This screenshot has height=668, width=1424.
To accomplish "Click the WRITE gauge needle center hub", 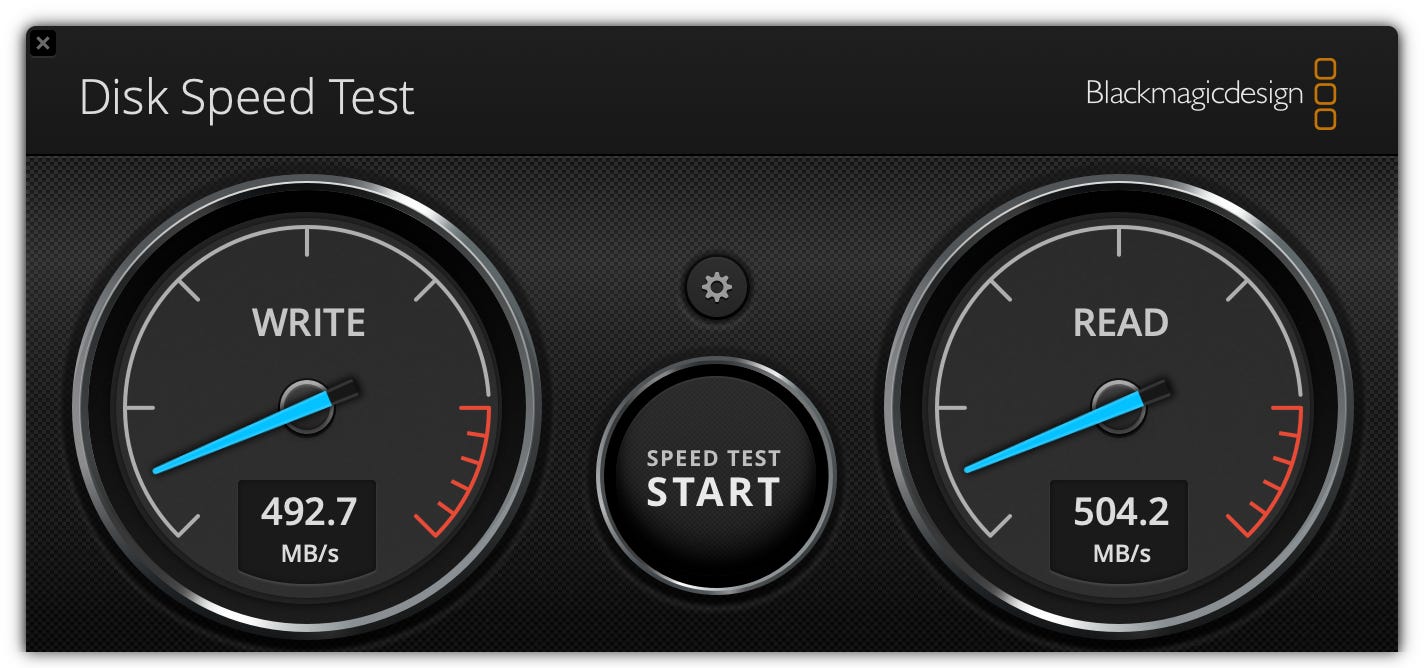I will click(307, 406).
